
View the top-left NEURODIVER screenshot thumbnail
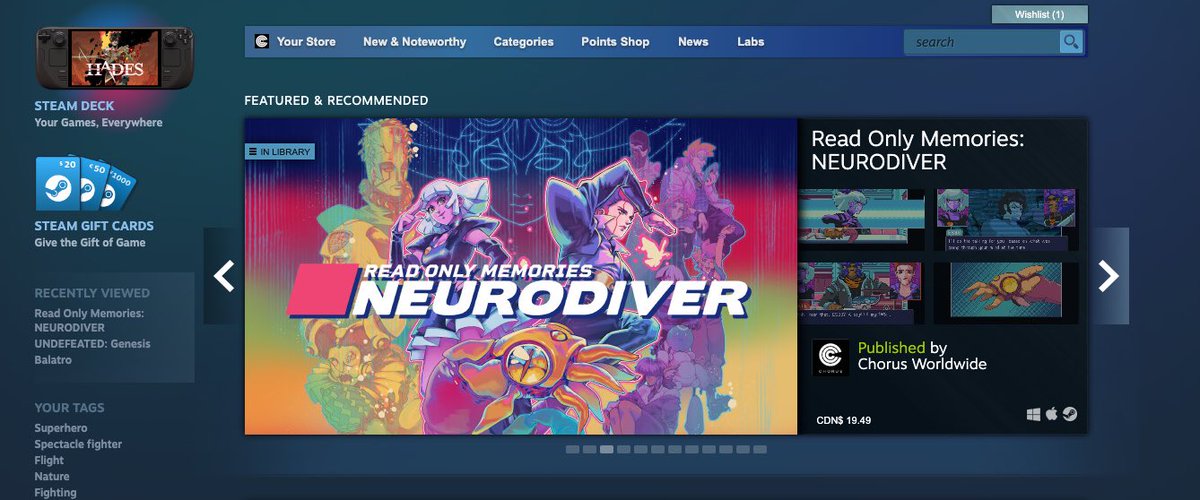point(861,219)
